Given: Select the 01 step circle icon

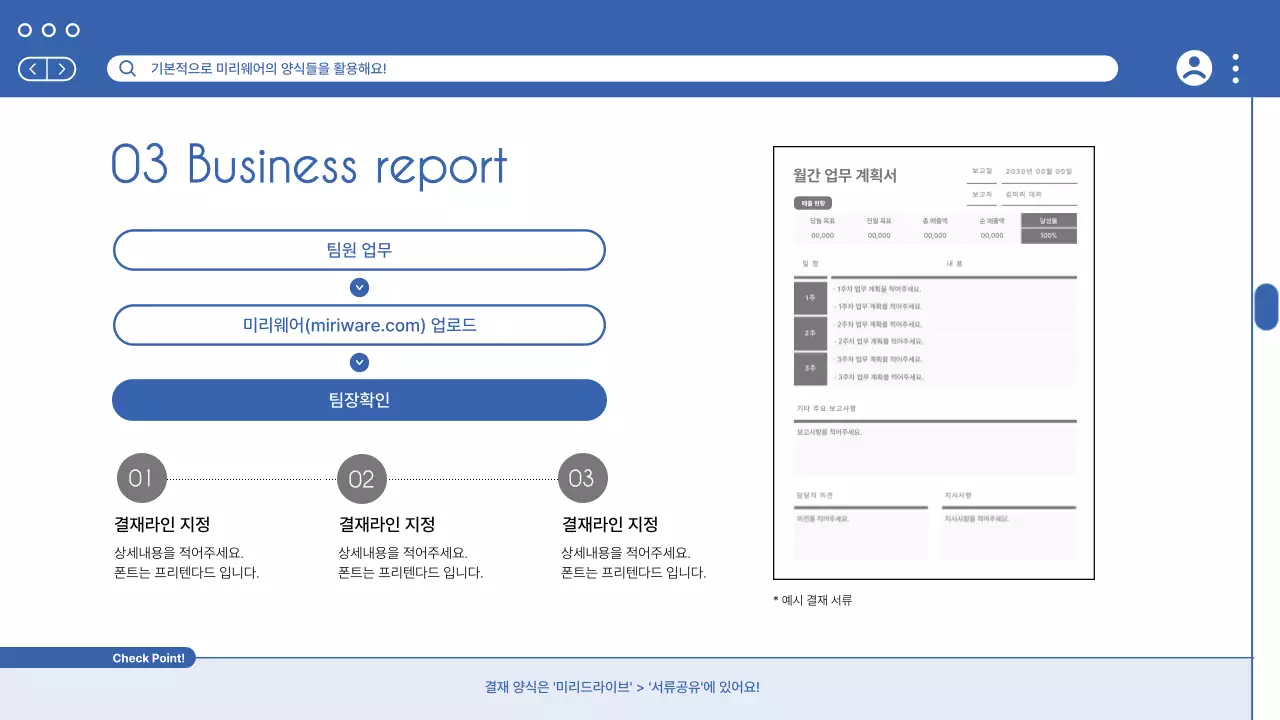Looking at the screenshot, I should tap(141, 477).
